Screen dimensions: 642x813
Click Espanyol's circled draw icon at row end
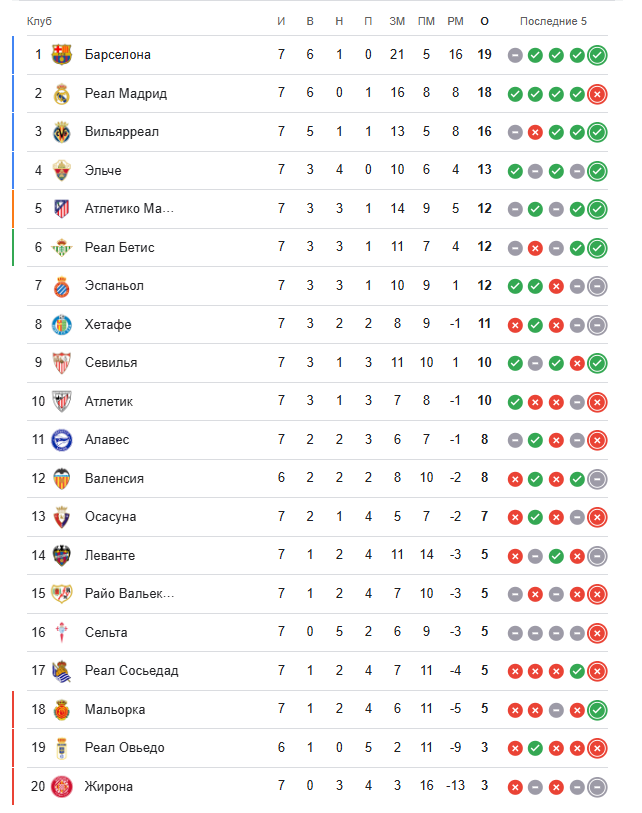coord(598,286)
